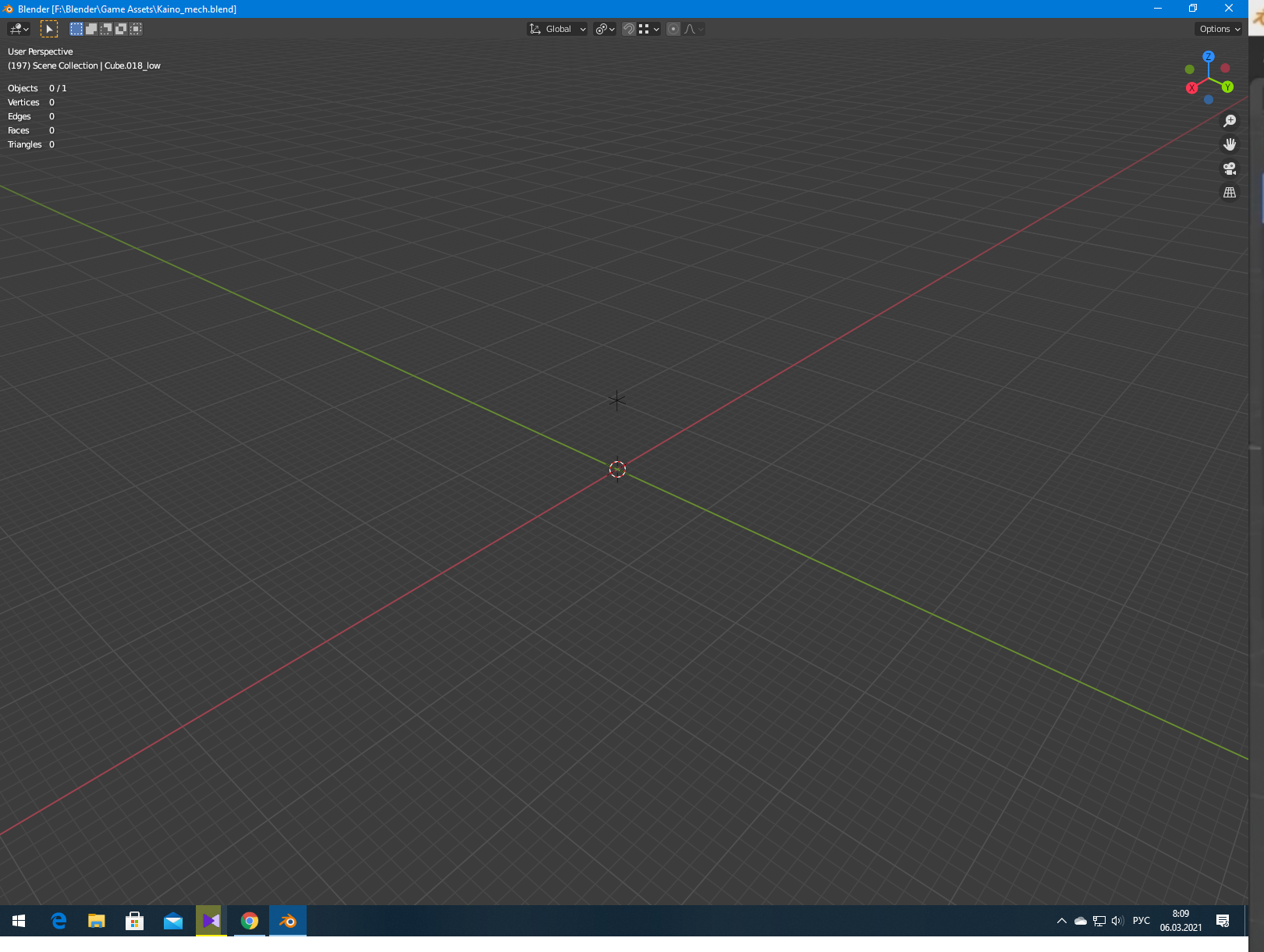Open the snapping options dropdown
The image size is (1264, 952).
649,29
